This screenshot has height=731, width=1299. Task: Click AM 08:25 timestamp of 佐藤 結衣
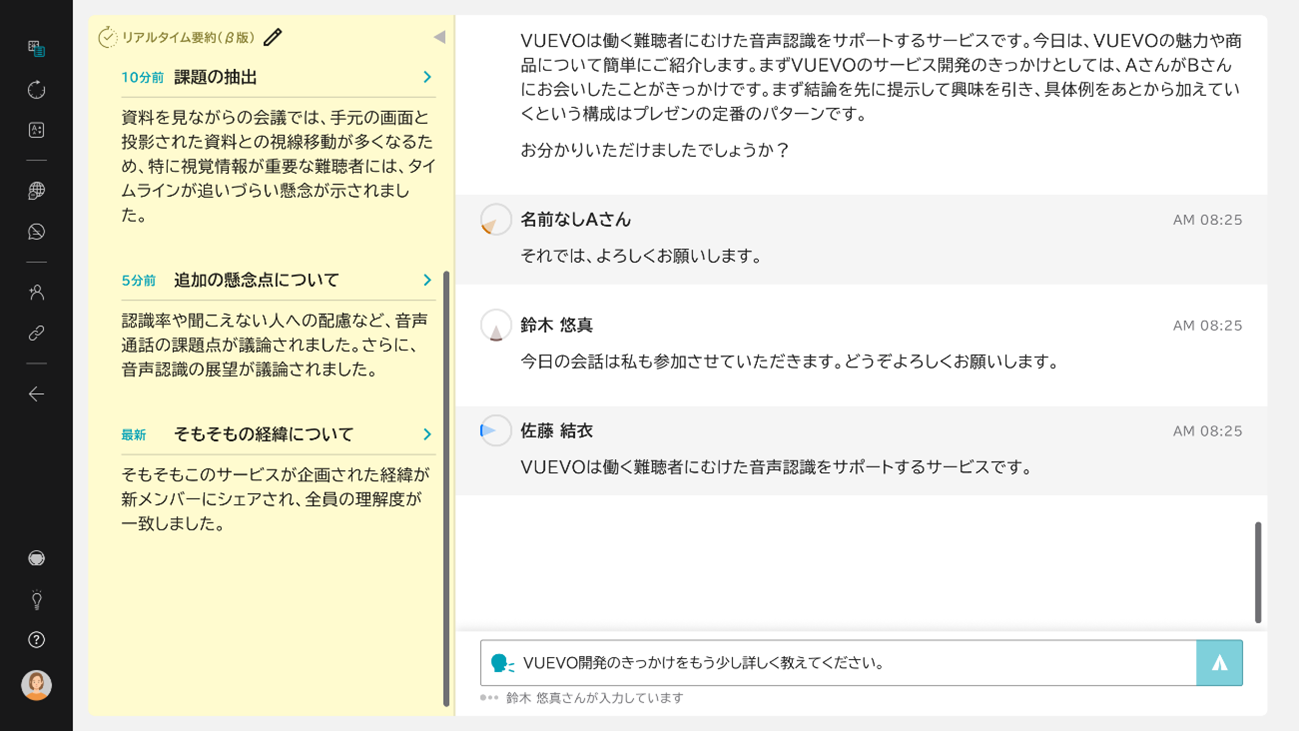(1208, 432)
